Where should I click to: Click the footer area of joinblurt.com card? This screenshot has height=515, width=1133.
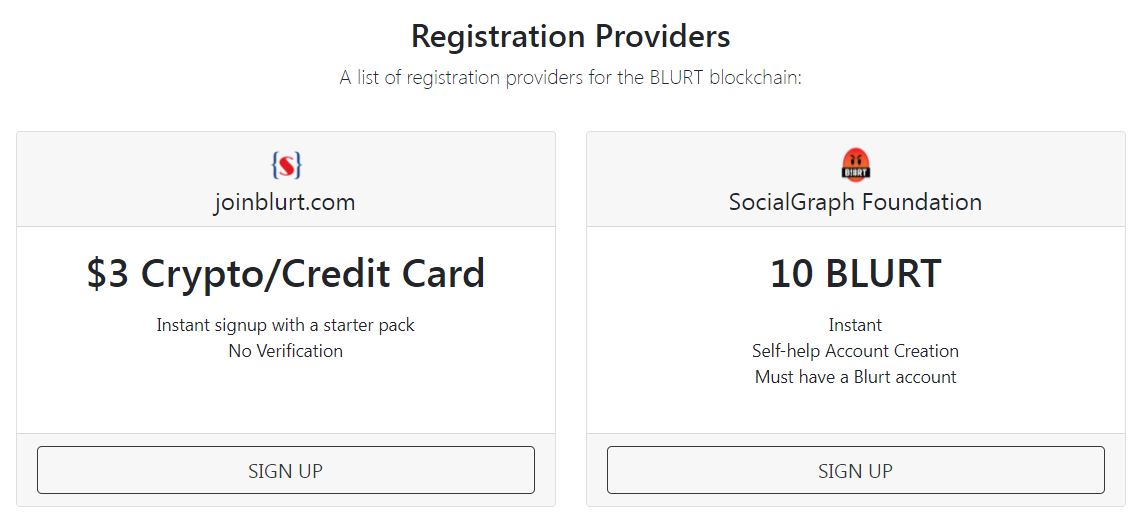[x=285, y=440]
